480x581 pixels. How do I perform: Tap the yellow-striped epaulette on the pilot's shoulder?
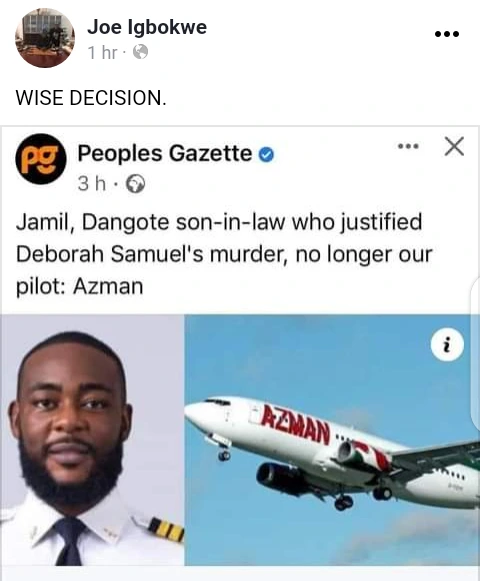[x=166, y=530]
